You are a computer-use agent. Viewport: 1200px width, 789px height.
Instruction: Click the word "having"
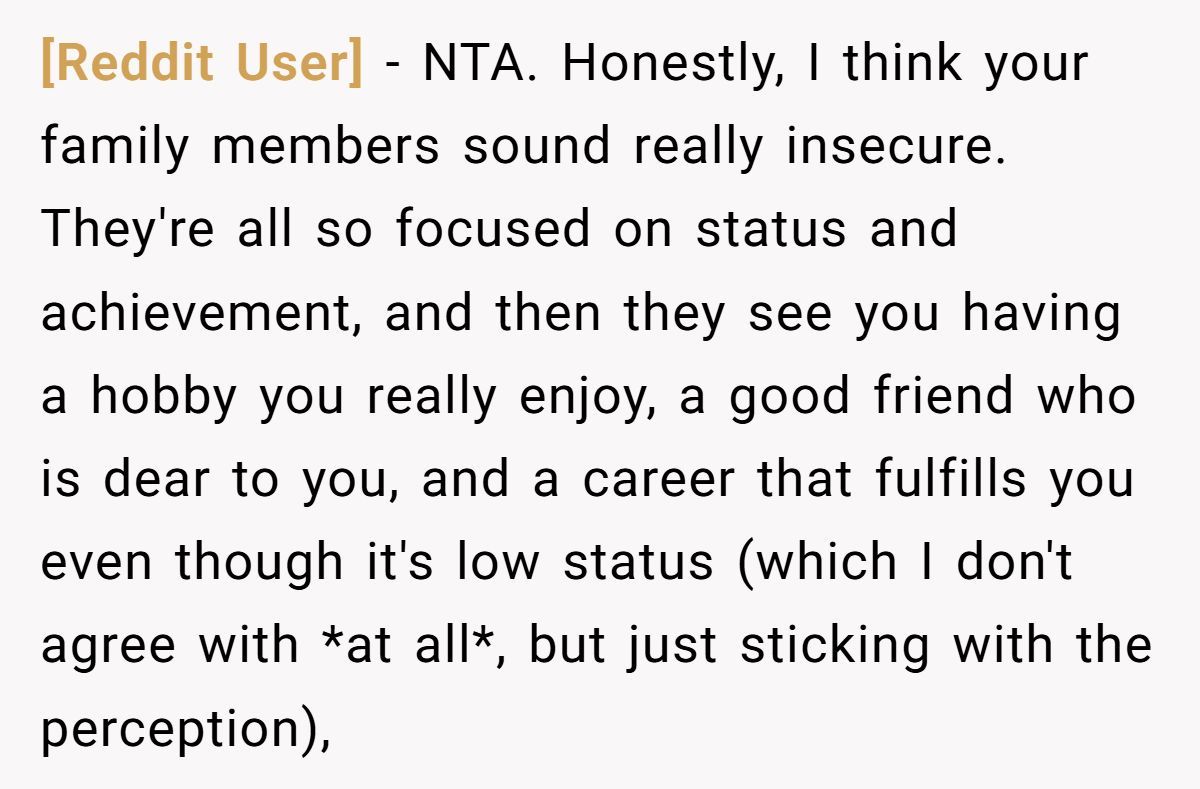click(x=1041, y=315)
